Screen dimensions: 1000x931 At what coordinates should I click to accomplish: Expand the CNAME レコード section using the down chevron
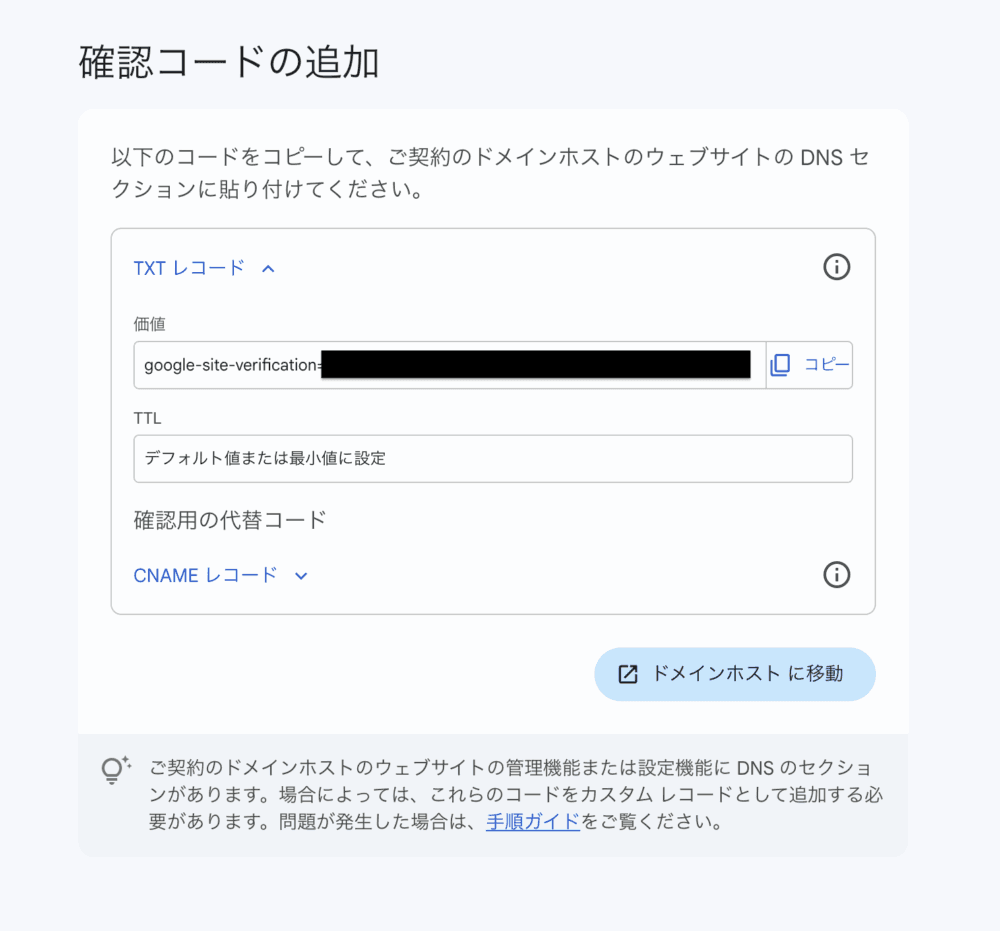301,576
